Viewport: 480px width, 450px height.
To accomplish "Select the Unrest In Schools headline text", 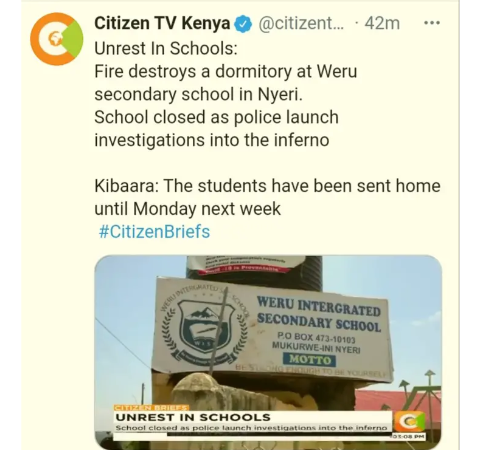I will click(x=166, y=48).
